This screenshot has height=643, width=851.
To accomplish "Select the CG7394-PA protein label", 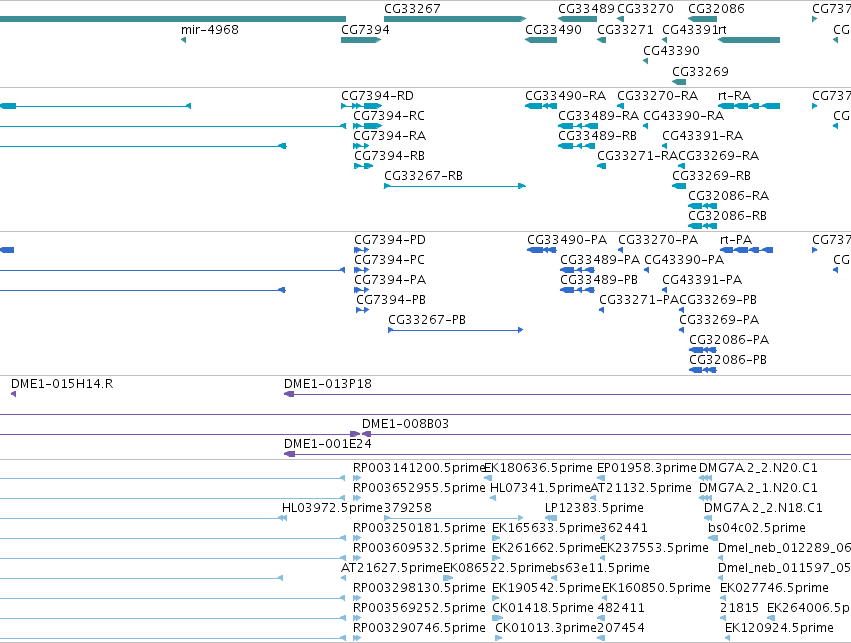I will 390,281.
